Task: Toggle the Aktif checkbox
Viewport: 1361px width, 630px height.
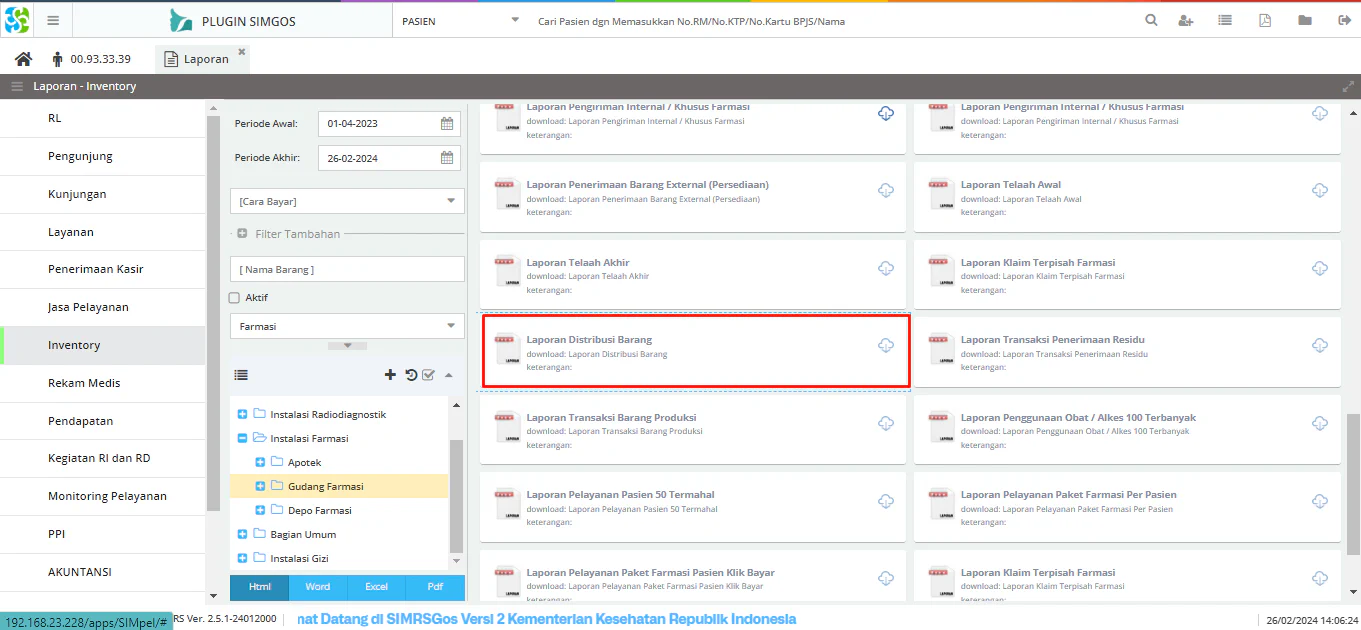Action: click(234, 297)
